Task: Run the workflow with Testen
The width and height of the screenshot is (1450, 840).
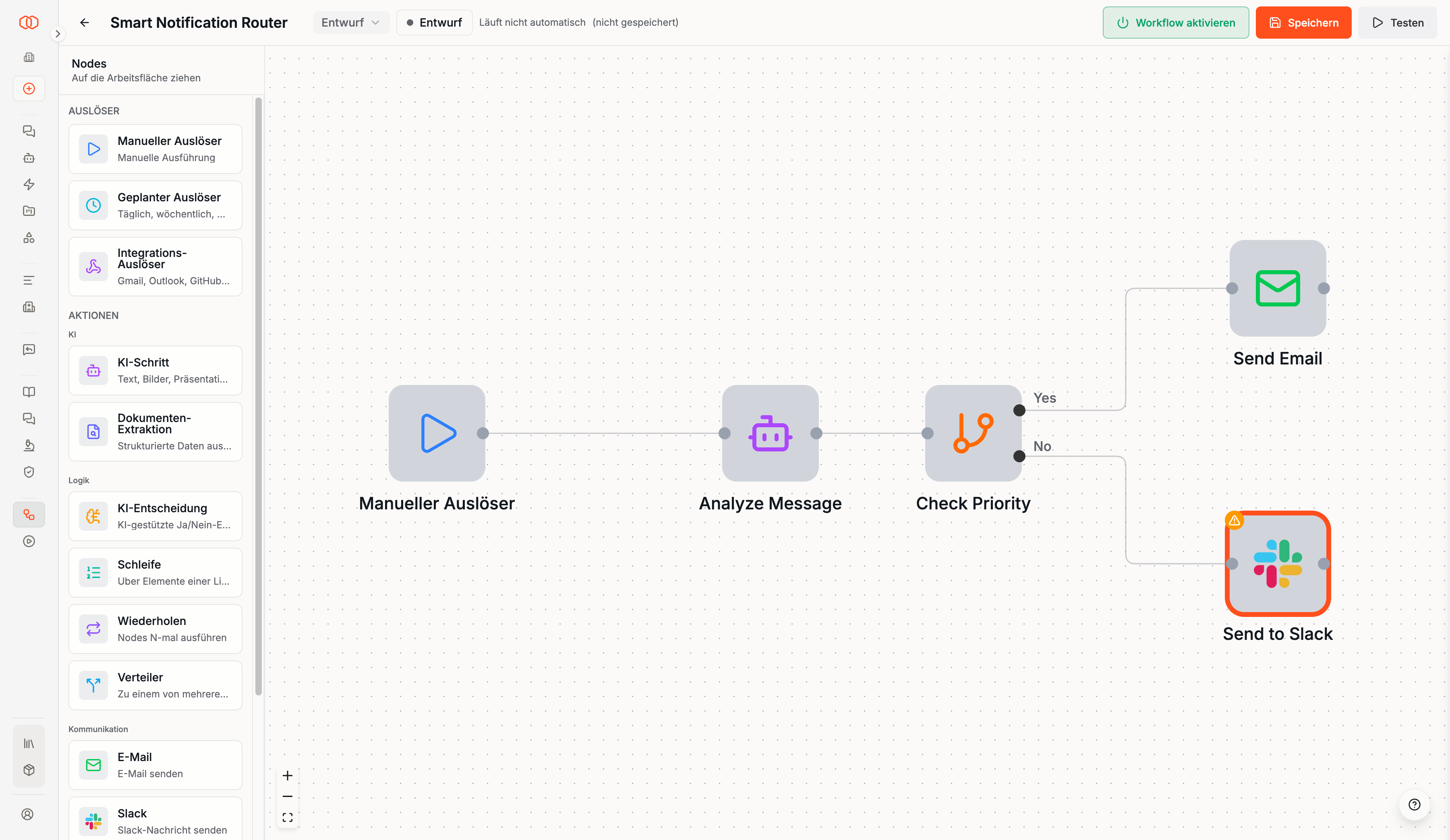Action: pyautogui.click(x=1398, y=23)
